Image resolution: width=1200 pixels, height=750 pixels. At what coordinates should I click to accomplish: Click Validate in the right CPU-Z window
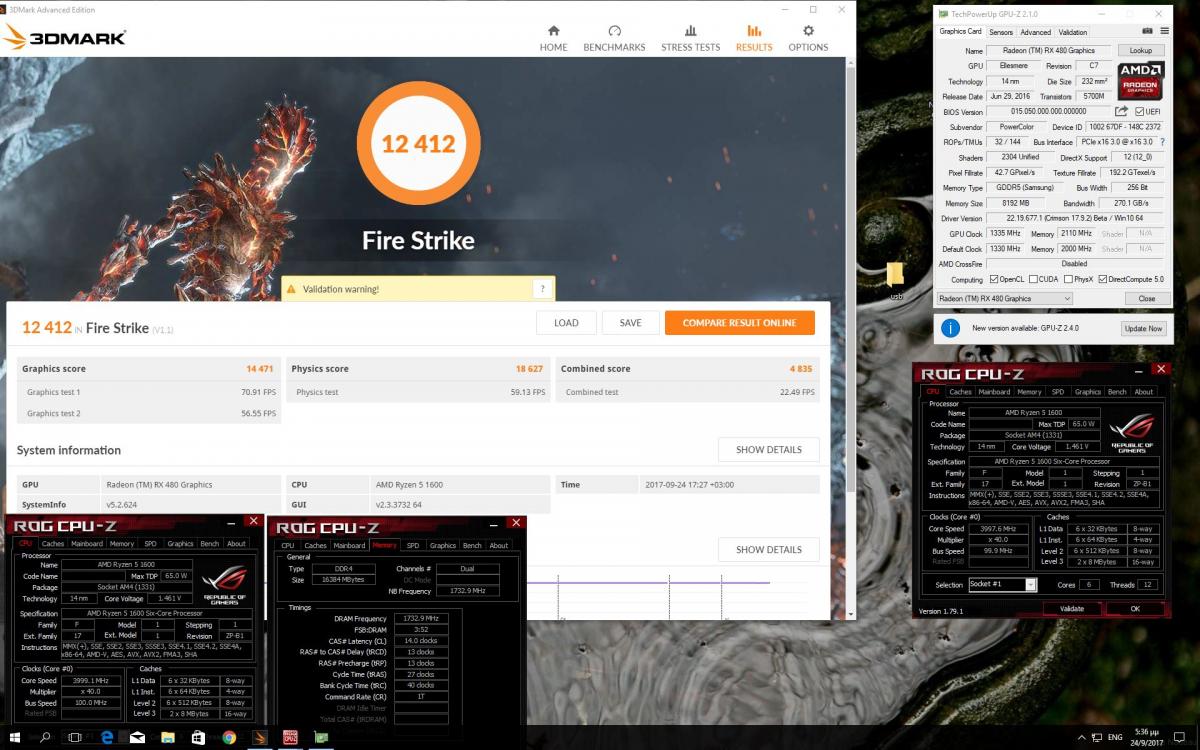point(1071,608)
